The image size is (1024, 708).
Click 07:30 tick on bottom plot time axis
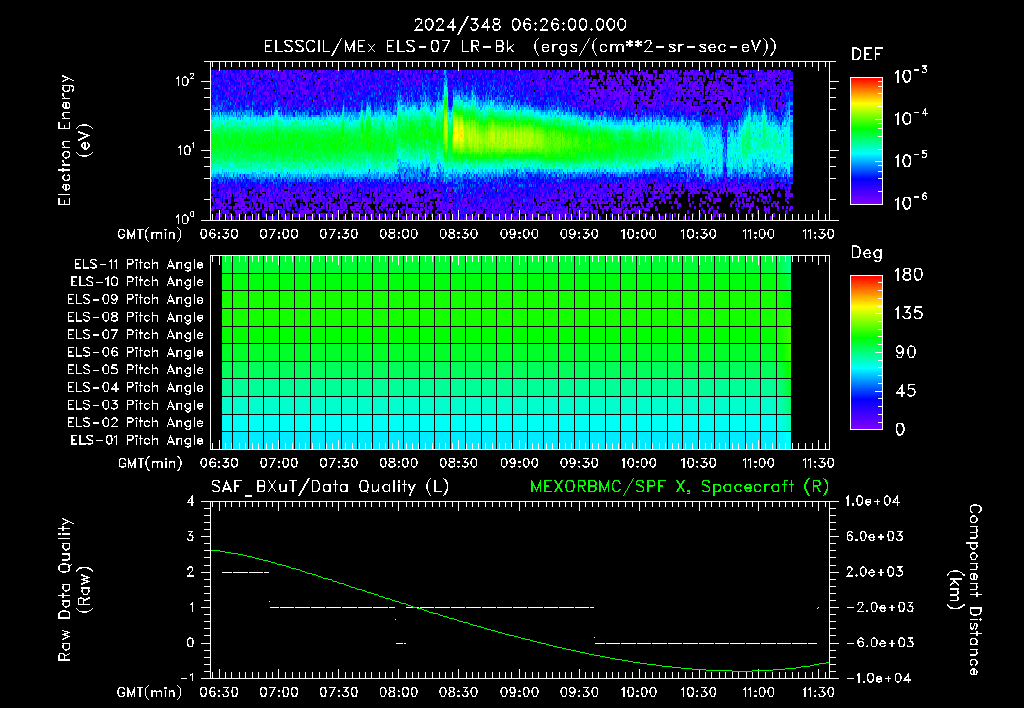[x=338, y=692]
